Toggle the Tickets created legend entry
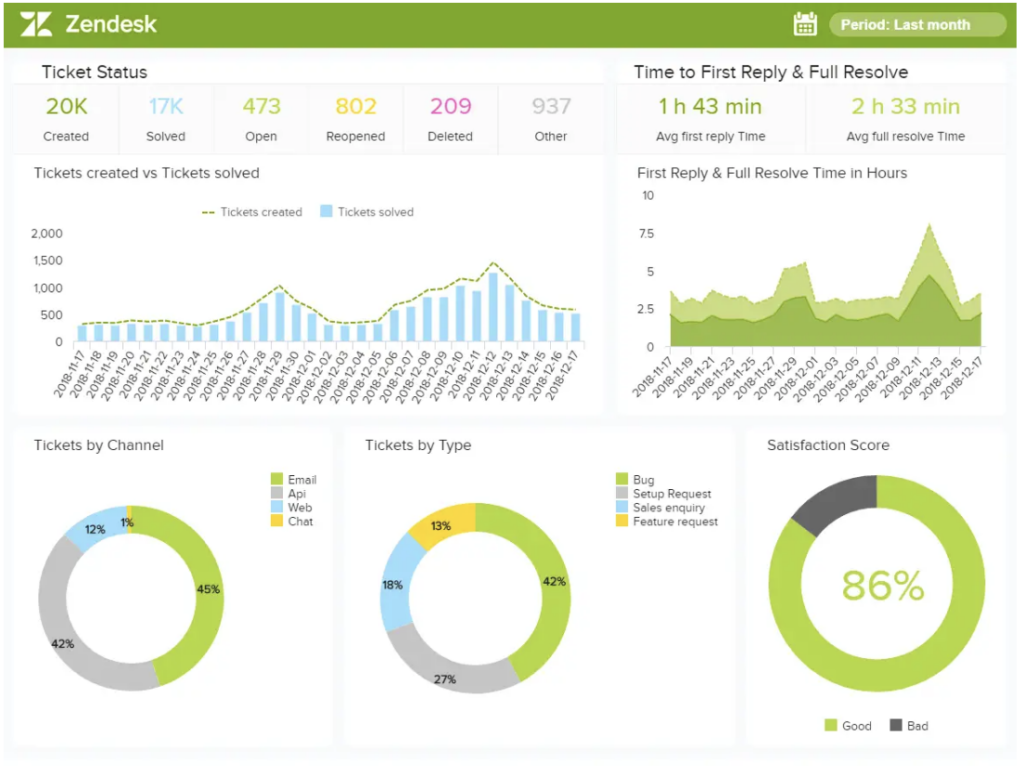1024x774 pixels. coord(252,212)
